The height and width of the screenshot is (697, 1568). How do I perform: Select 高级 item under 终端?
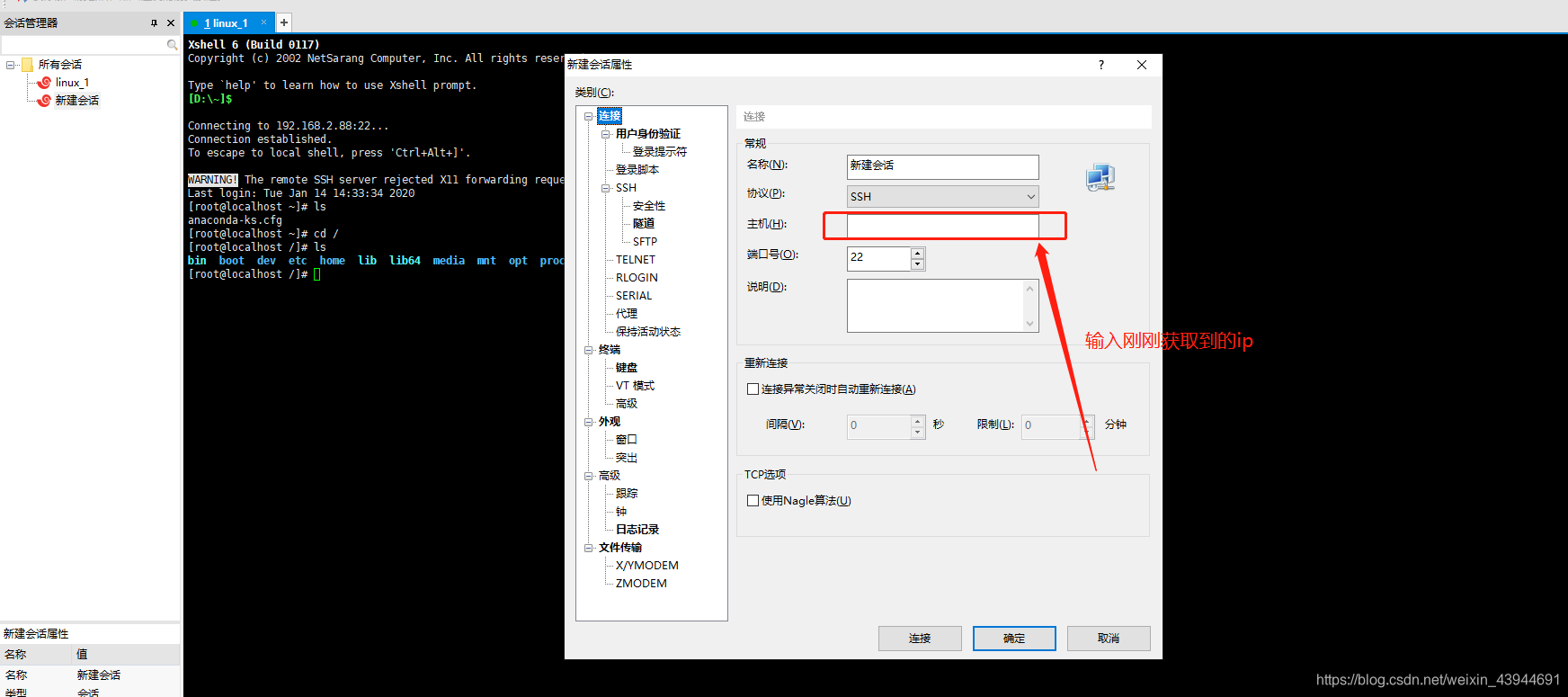pos(627,404)
